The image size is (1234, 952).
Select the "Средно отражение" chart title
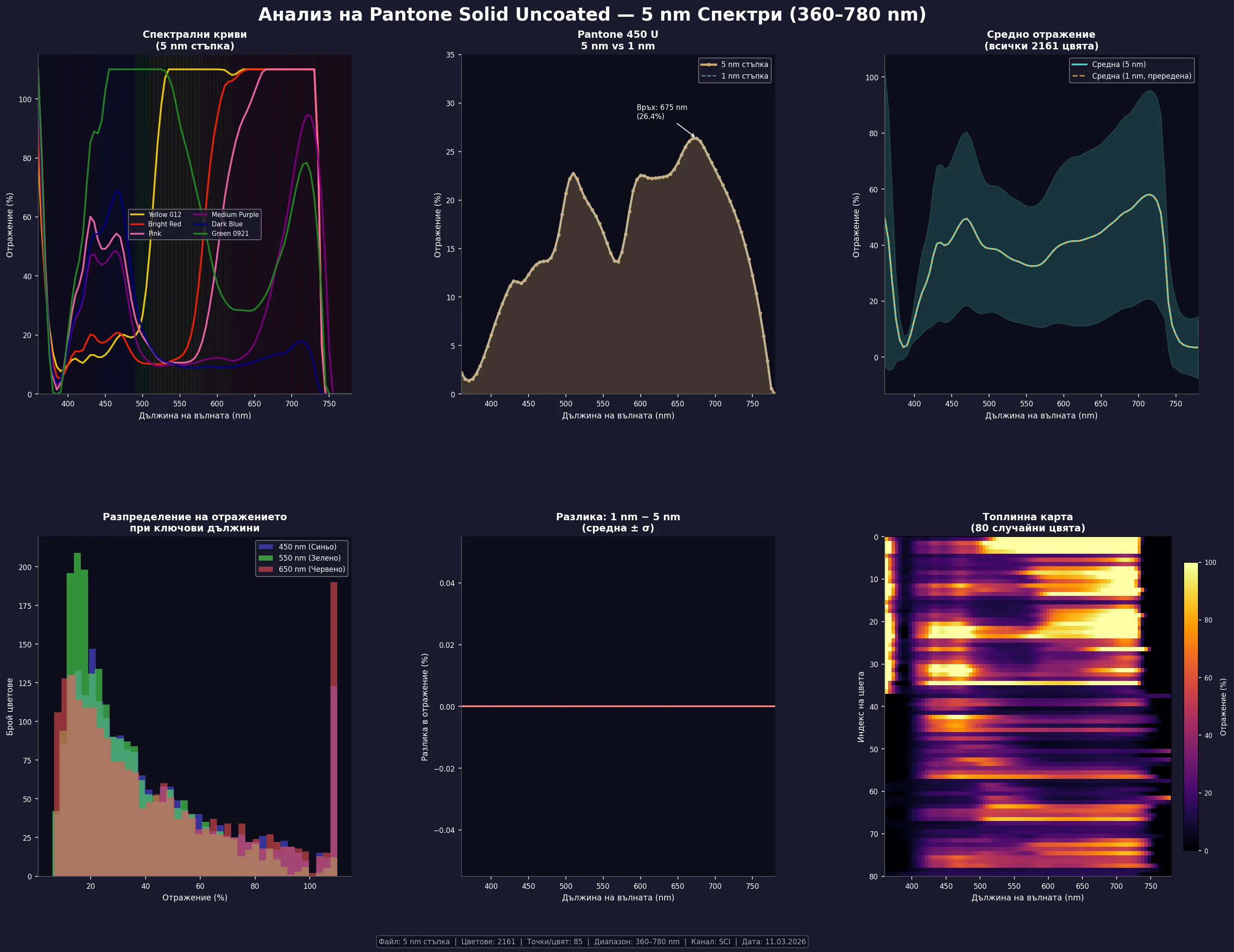pyautogui.click(x=1041, y=40)
